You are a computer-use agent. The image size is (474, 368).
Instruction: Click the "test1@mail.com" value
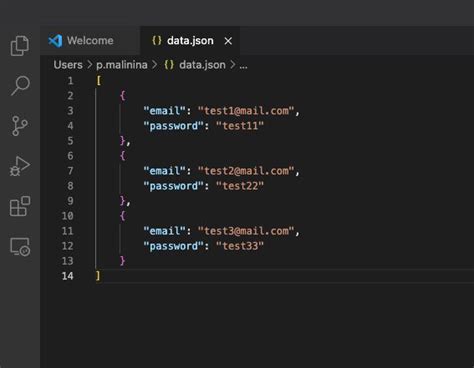[x=246, y=111]
